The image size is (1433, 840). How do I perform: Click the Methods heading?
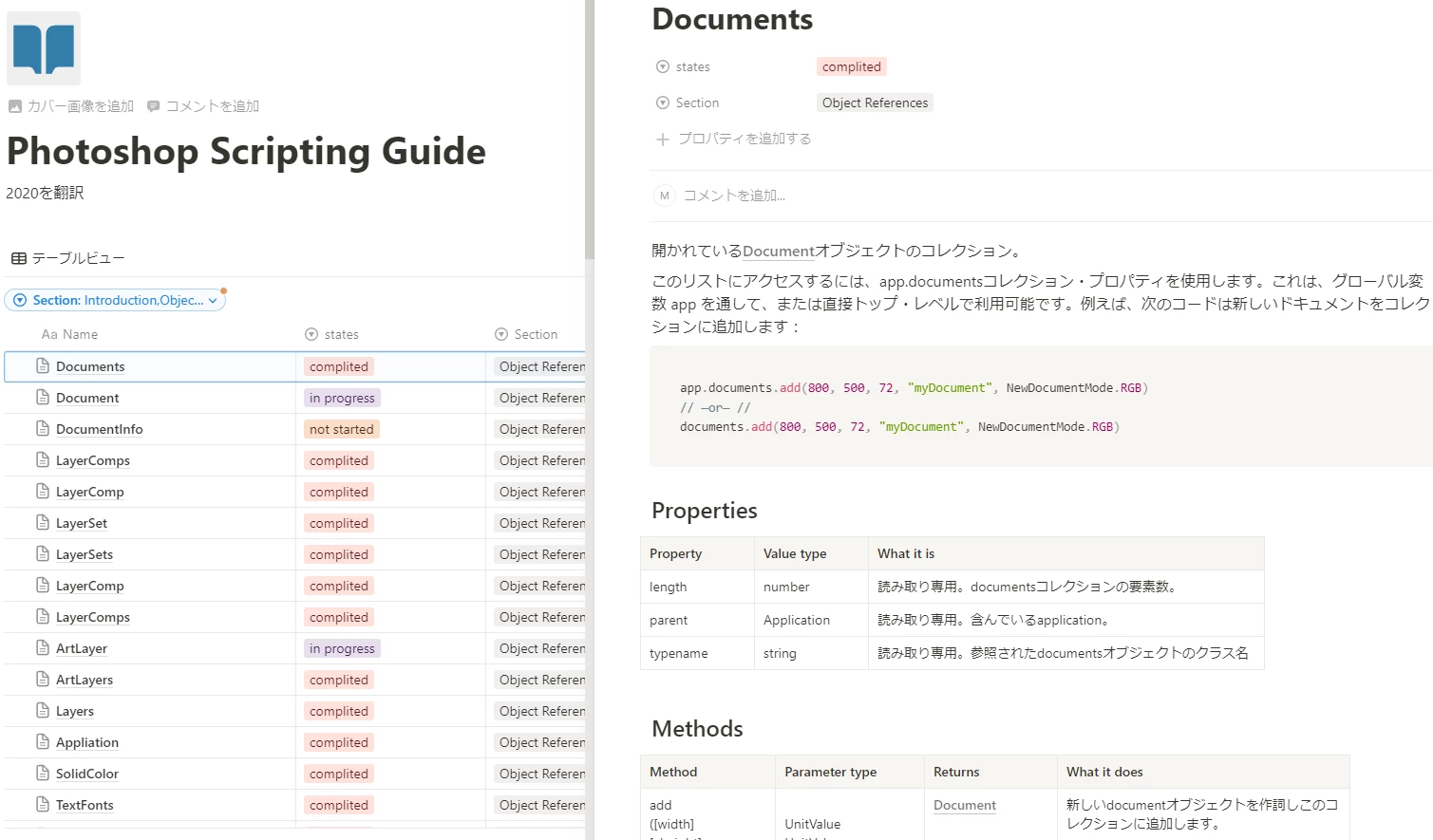[697, 729]
